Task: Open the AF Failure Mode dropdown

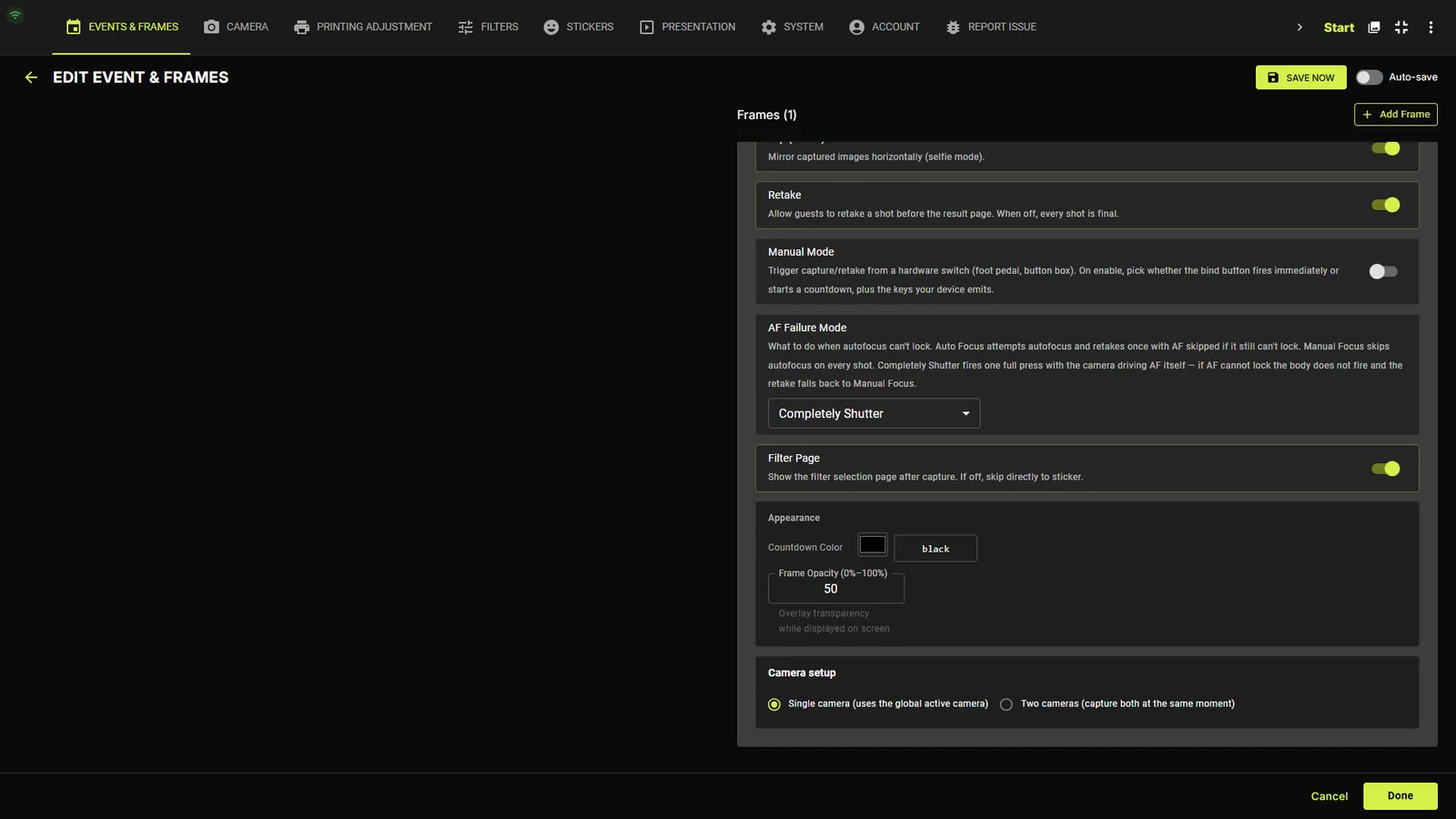Action: click(x=874, y=413)
